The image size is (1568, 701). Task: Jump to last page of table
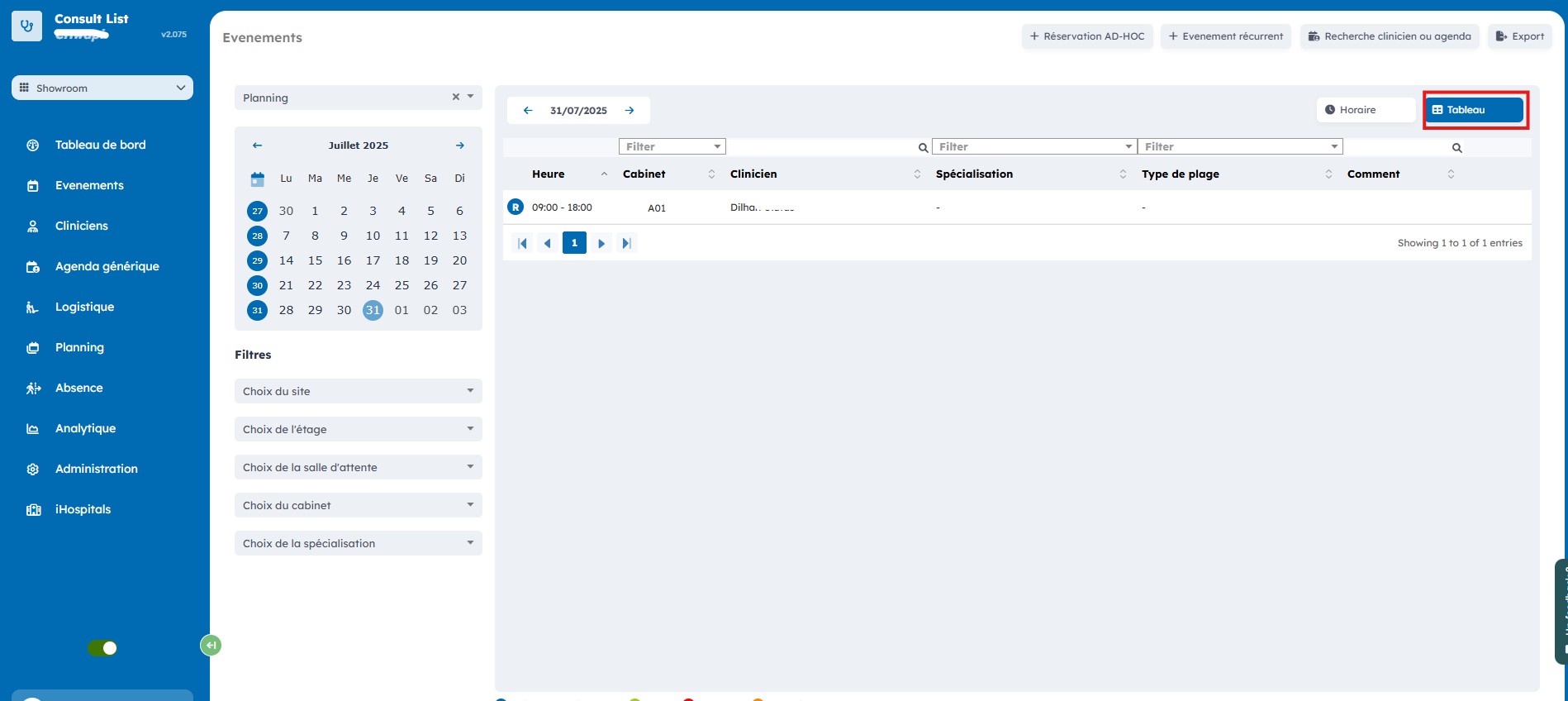626,243
